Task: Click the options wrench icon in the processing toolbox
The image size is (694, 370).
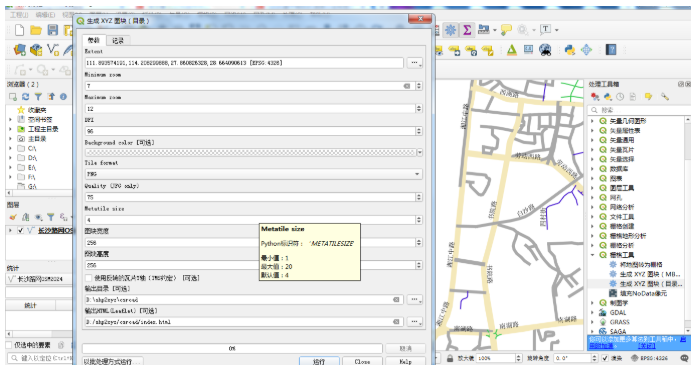Action: coord(665,96)
